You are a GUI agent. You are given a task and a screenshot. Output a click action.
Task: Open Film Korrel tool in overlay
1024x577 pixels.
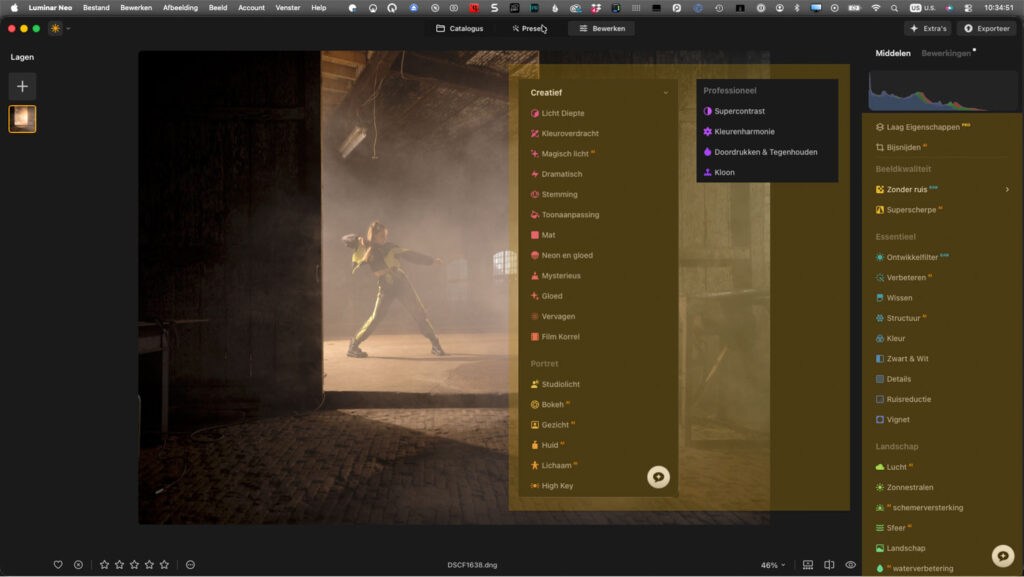click(x=554, y=337)
